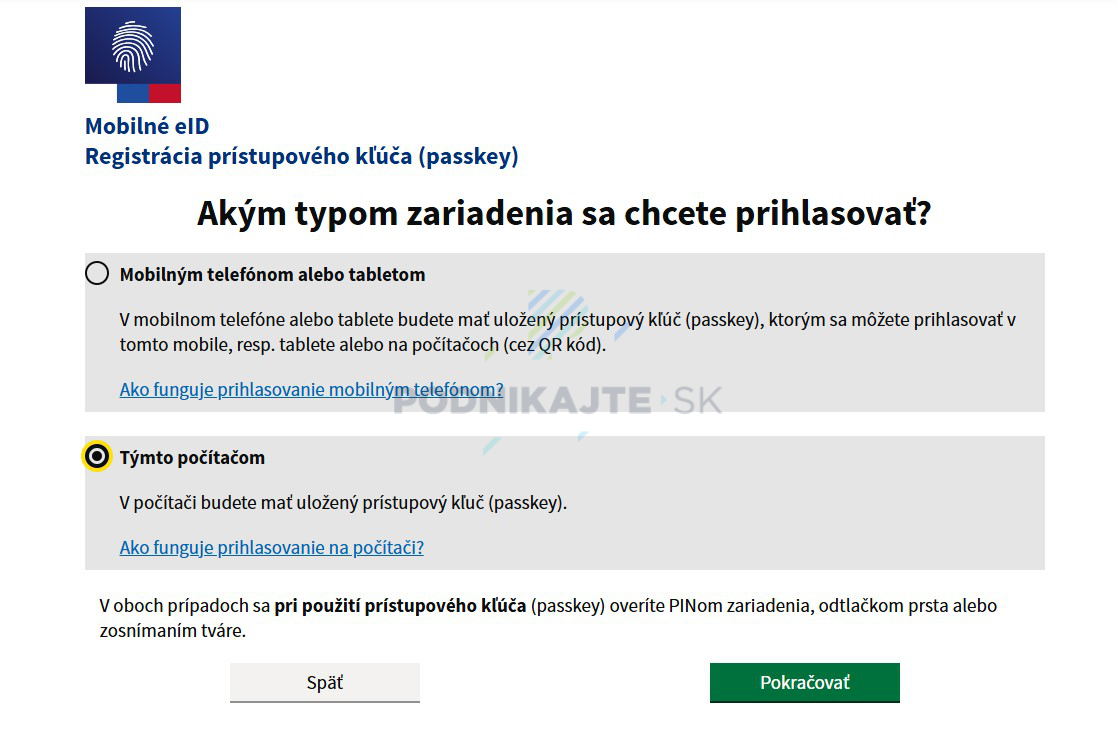This screenshot has width=1117, height=745.
Task: Open 'Ako funguje prihlasovanie mobilným telefónom?' link
Action: (x=311, y=390)
